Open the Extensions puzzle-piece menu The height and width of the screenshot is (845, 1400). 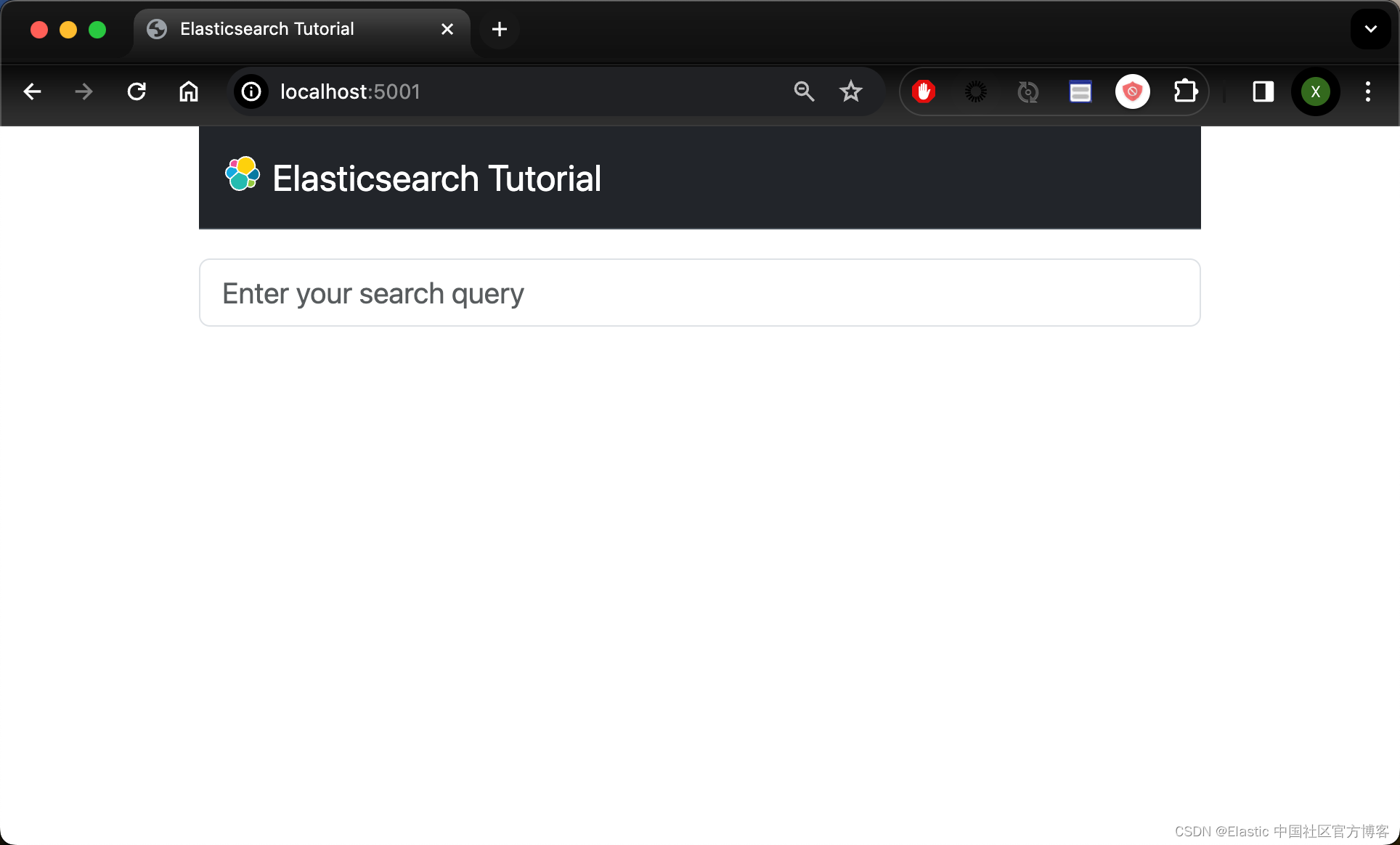[1186, 91]
